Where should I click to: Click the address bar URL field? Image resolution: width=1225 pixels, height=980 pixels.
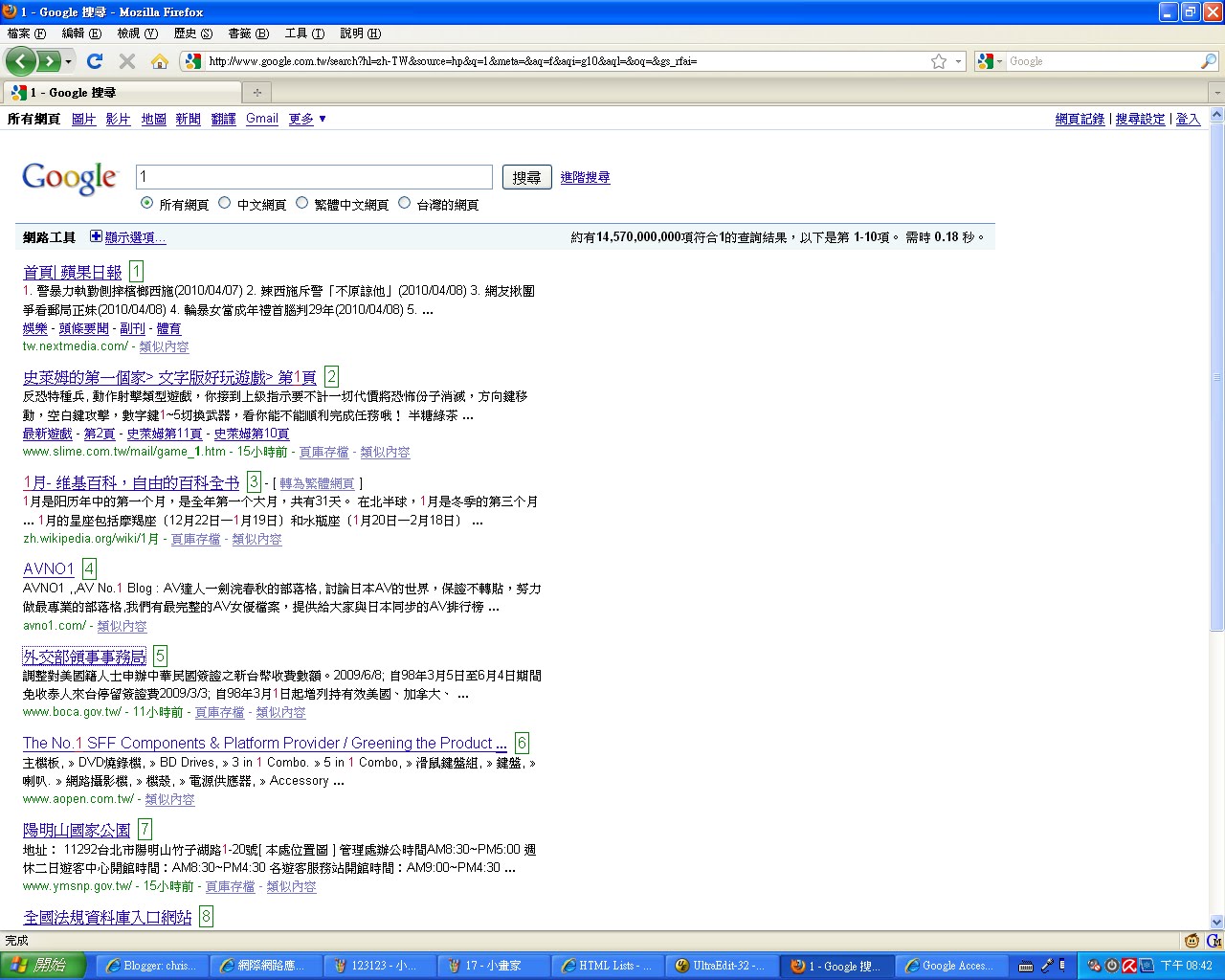(x=565, y=61)
